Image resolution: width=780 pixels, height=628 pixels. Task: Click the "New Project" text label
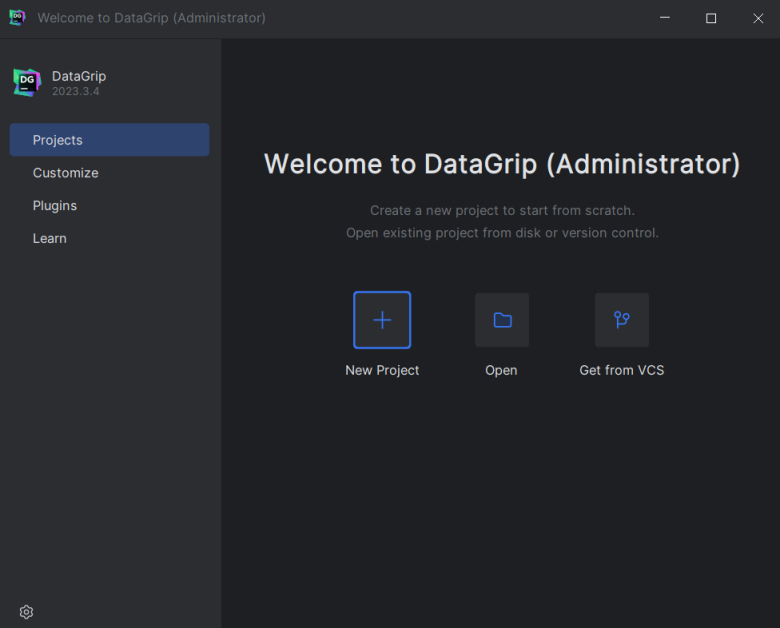tap(382, 370)
